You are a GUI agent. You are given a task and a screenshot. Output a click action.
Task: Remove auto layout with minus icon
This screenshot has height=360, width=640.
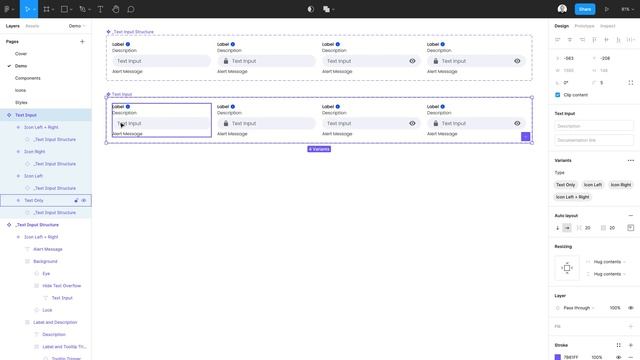pyautogui.click(x=631, y=216)
